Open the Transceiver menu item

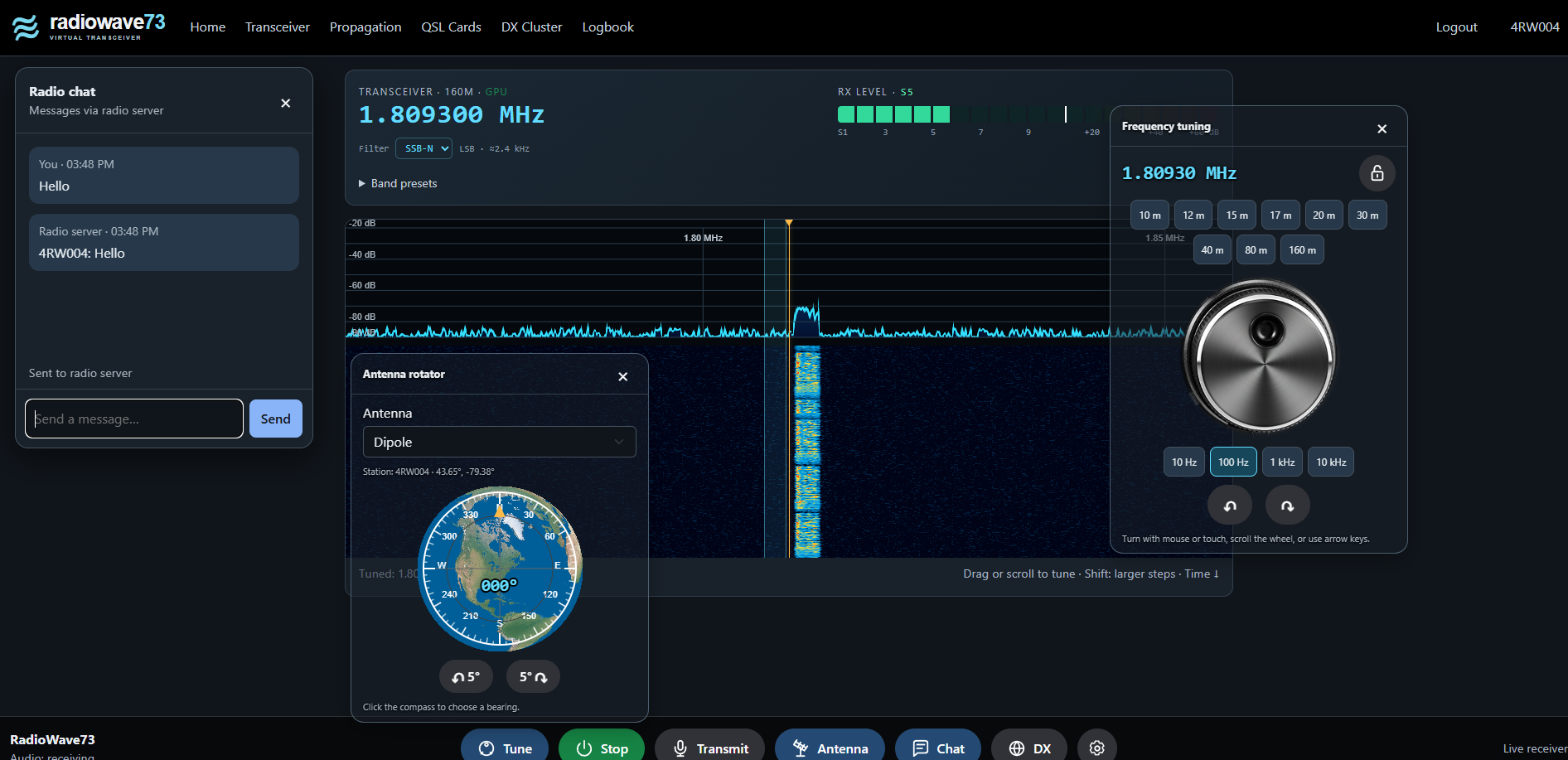point(278,27)
